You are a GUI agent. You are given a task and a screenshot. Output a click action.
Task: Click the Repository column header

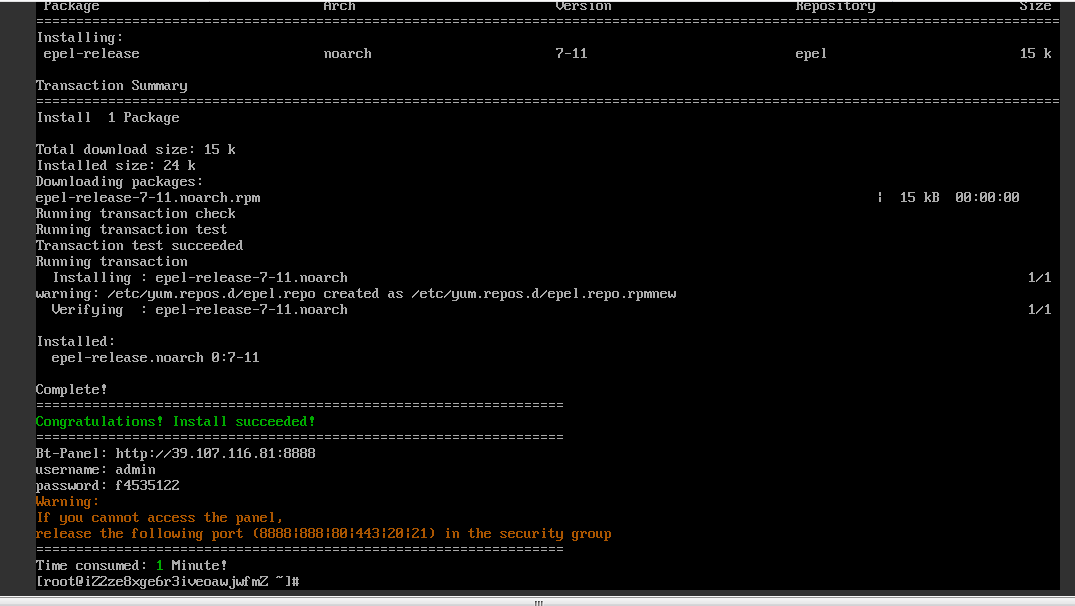(x=835, y=6)
